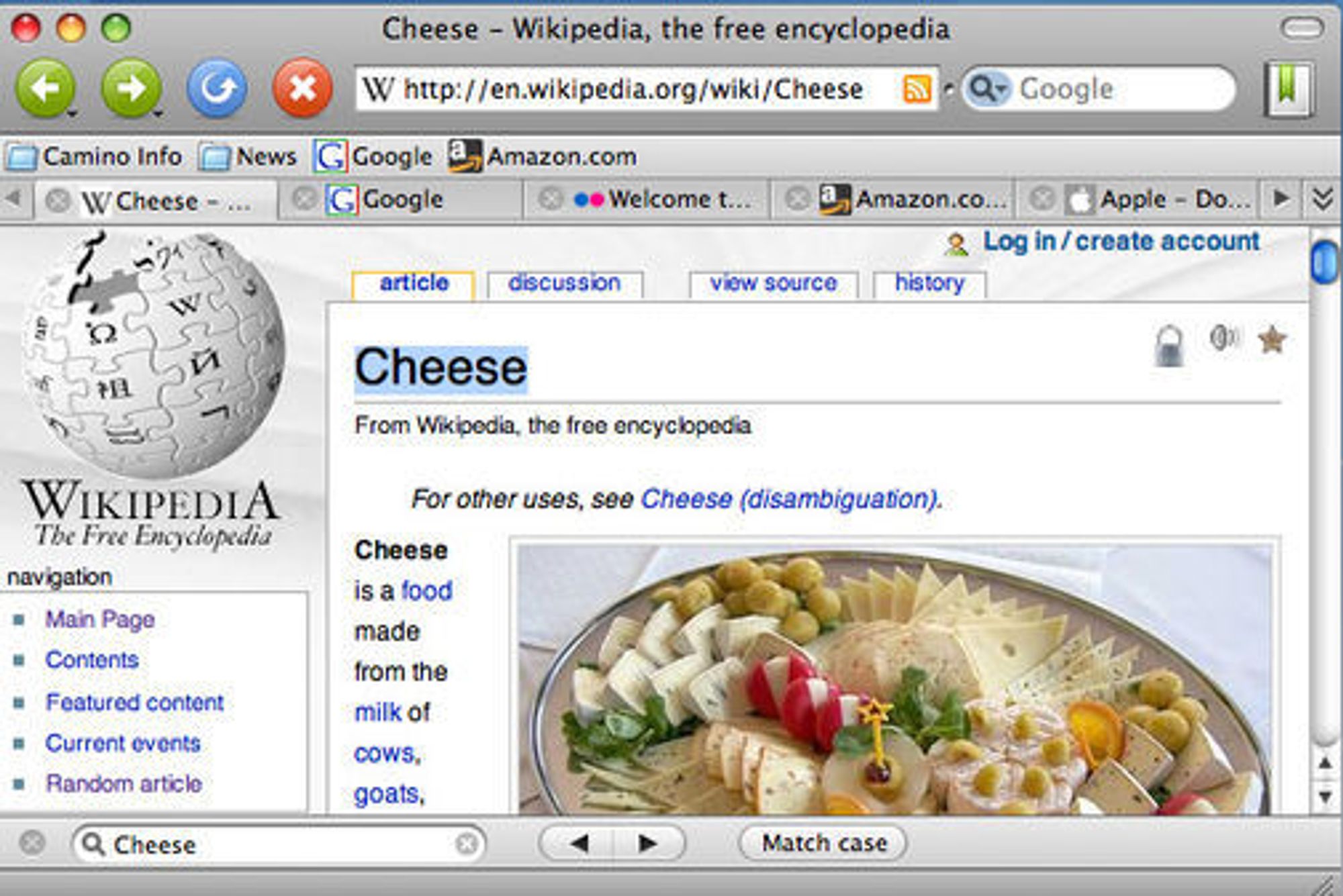
Task: Close the find bar
Action: click(32, 843)
